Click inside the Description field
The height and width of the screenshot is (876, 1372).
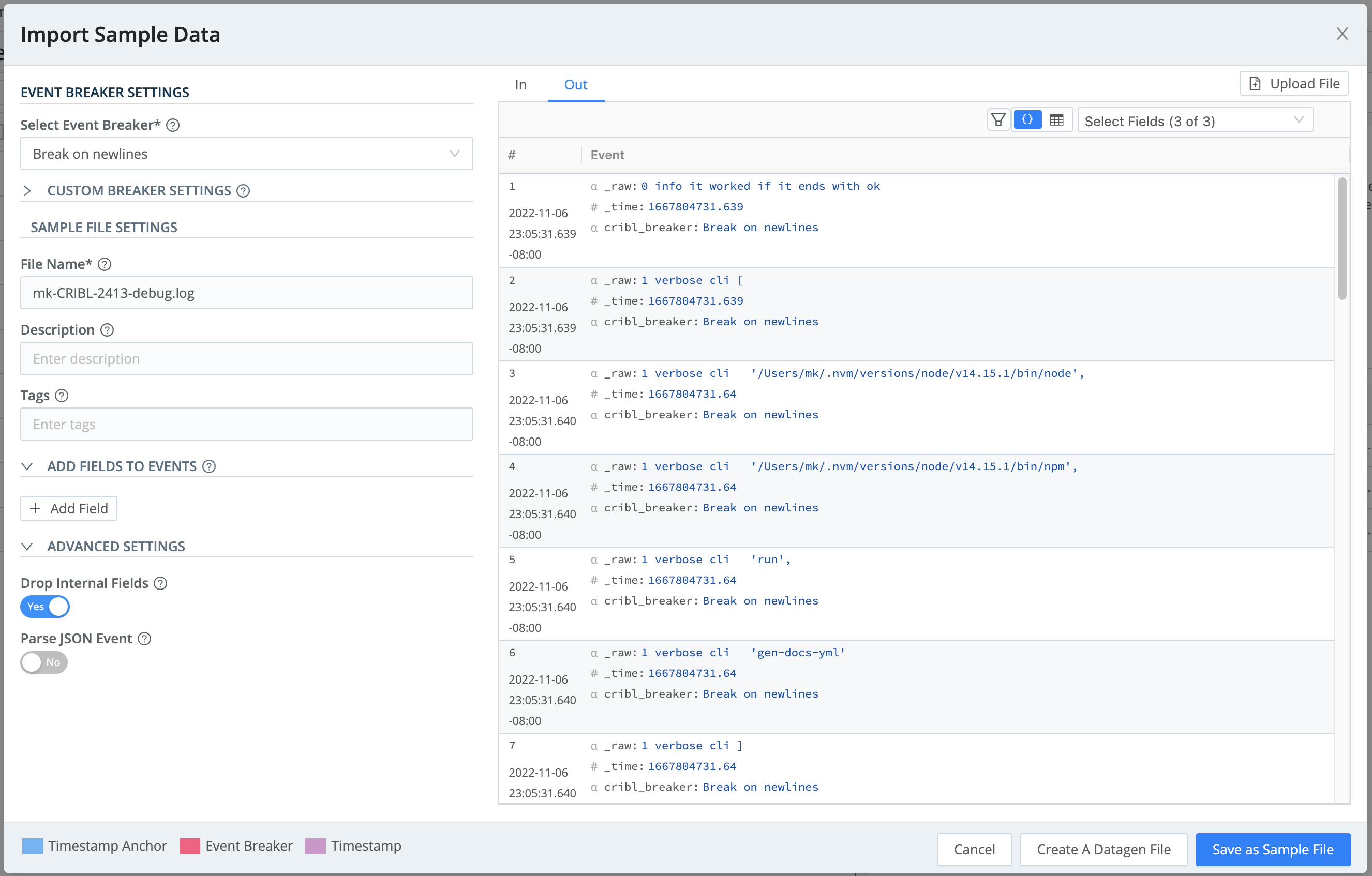(x=246, y=358)
